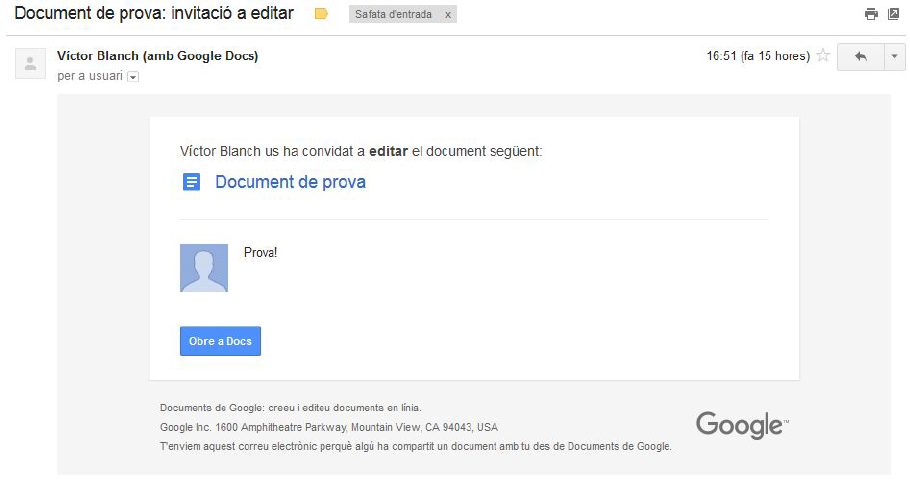Viewport: 910px width, 496px height.
Task: Remove the Safata d'entrada label
Action: click(447, 15)
